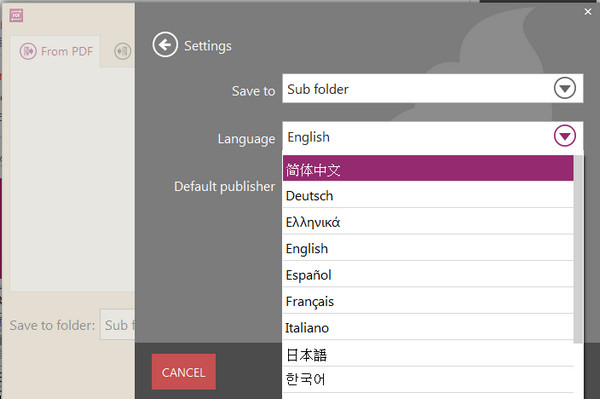Select 简体中文 from the language list

coord(428,168)
